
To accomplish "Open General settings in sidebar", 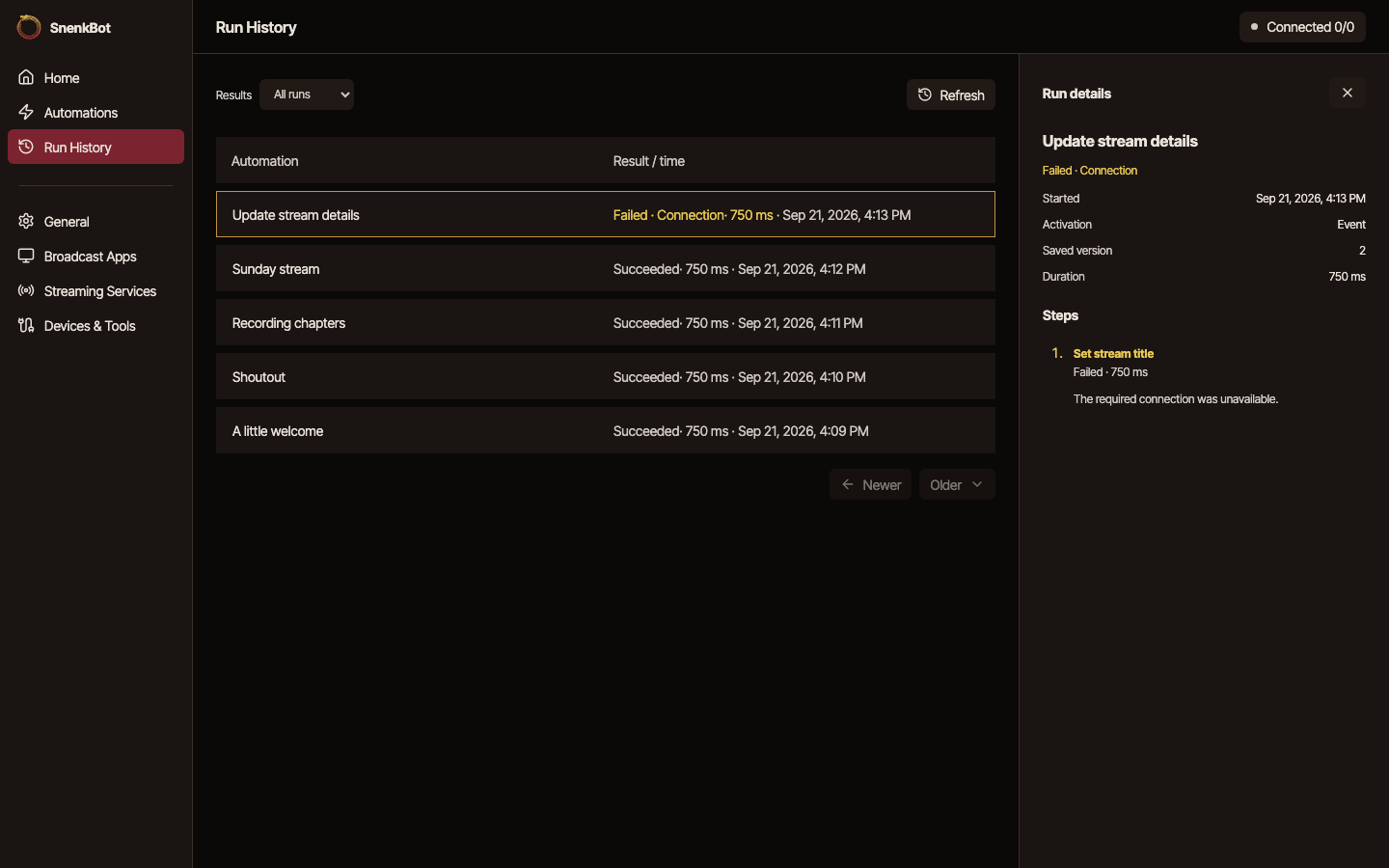I will pos(95,221).
